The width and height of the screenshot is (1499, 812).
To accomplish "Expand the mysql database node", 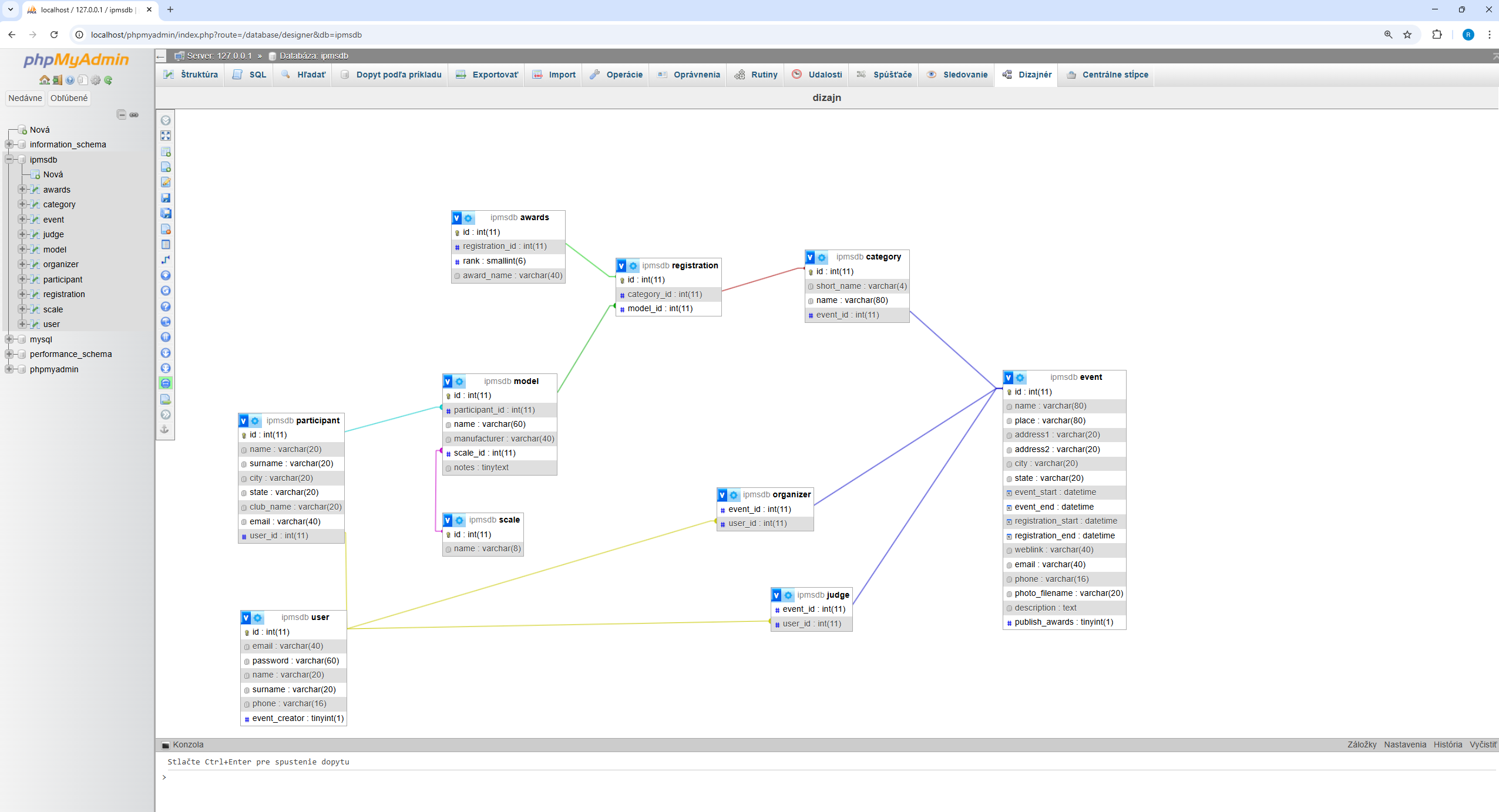I will 9,339.
